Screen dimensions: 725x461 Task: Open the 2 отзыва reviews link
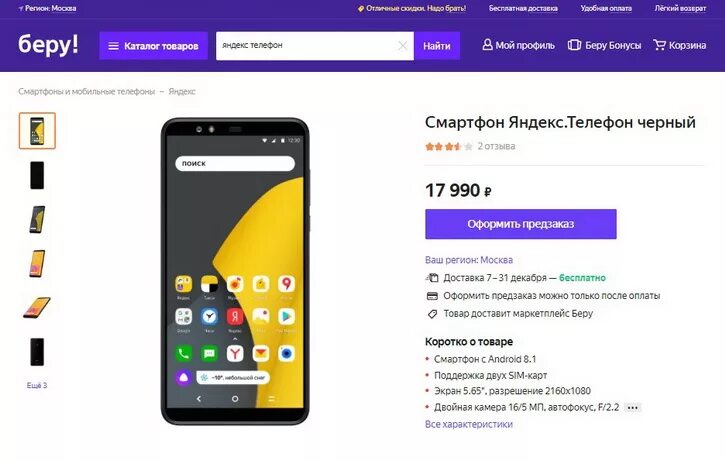(x=496, y=146)
